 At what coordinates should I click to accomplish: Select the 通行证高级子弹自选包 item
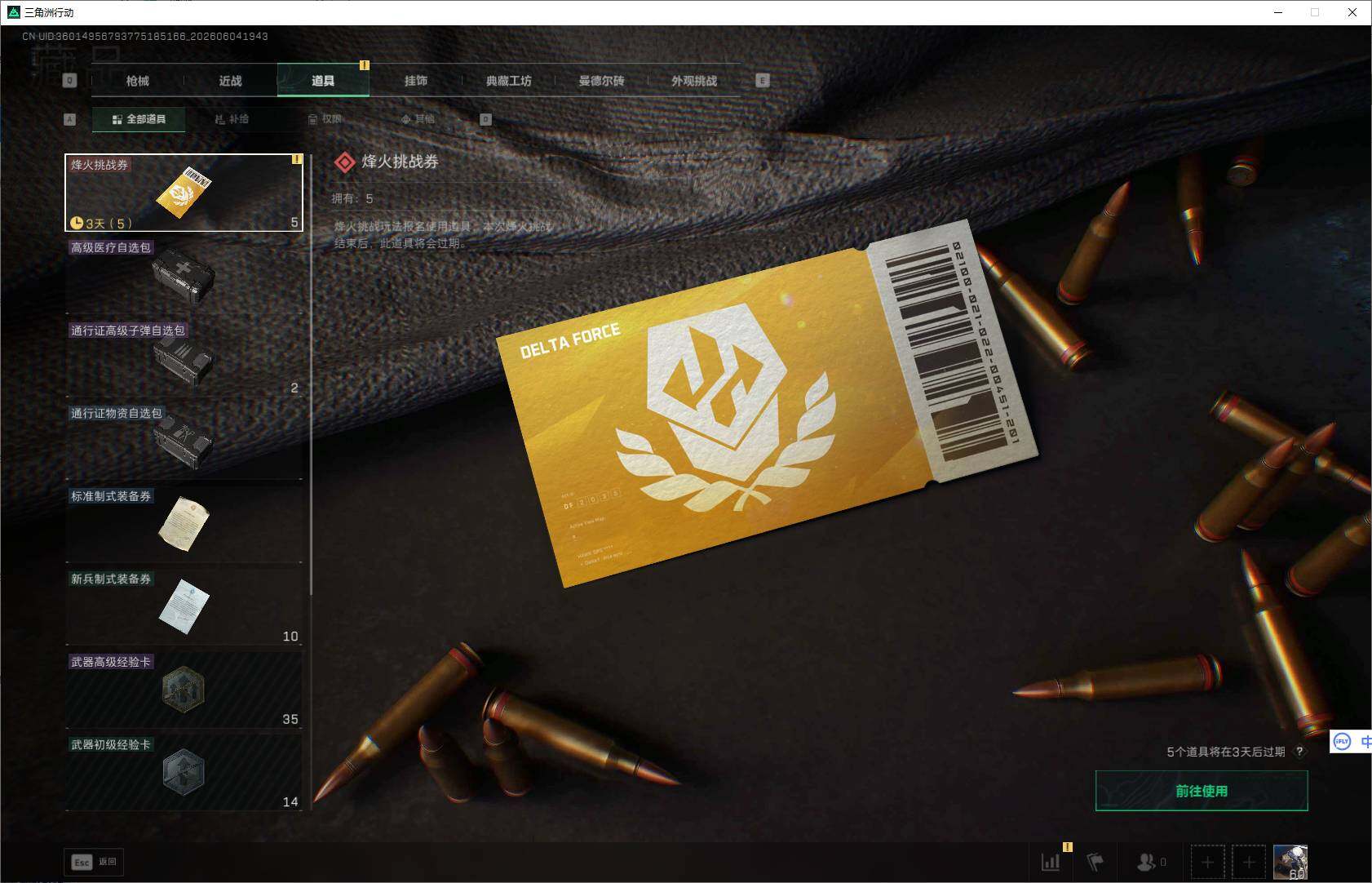[x=184, y=358]
